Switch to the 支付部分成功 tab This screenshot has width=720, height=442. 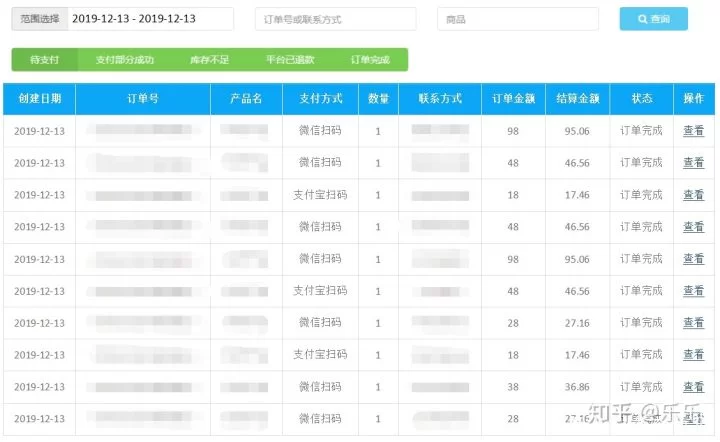point(125,60)
